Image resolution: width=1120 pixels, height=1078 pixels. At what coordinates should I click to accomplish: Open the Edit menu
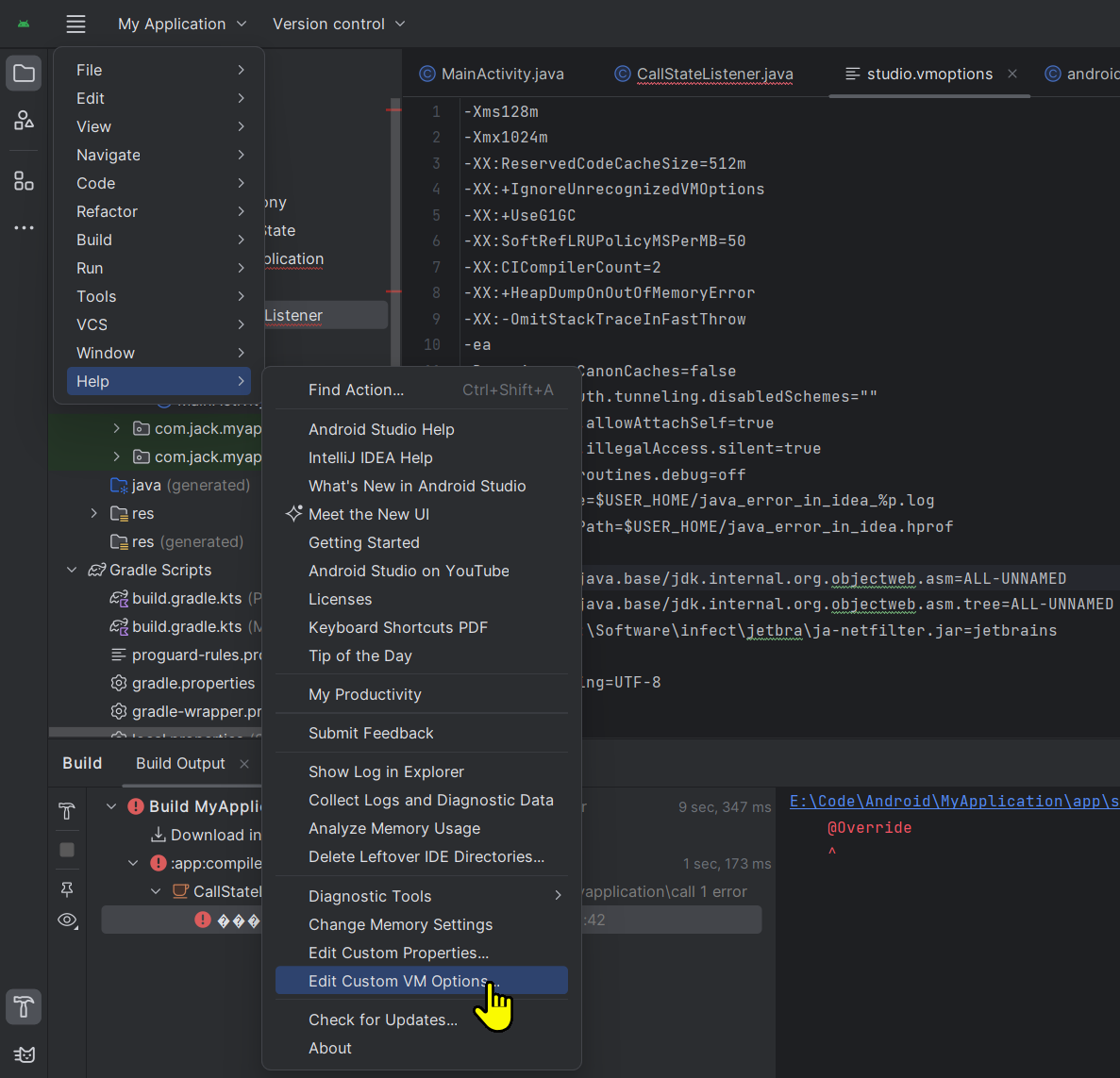(x=159, y=98)
